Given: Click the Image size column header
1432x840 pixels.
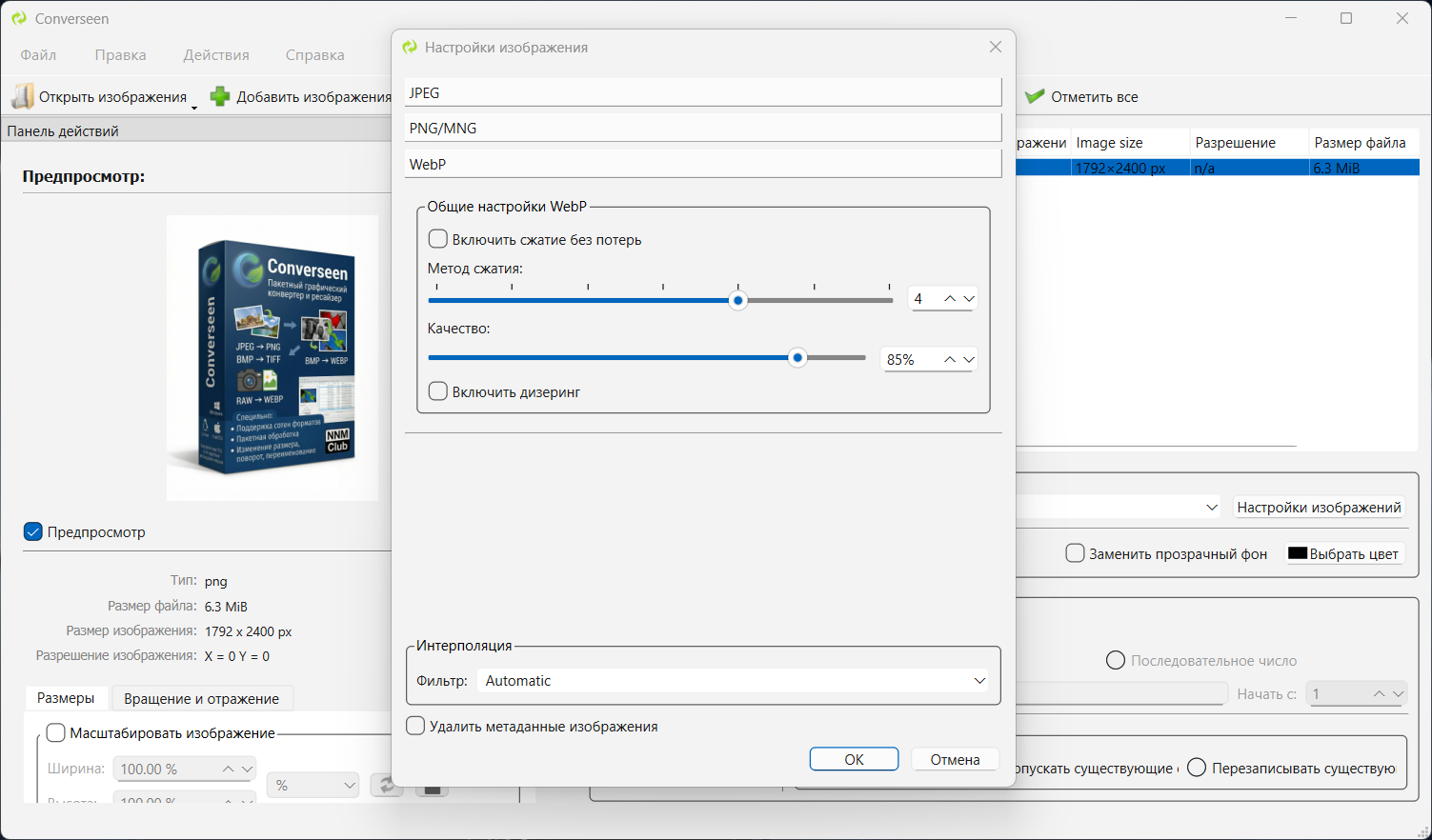Looking at the screenshot, I should pos(1131,143).
